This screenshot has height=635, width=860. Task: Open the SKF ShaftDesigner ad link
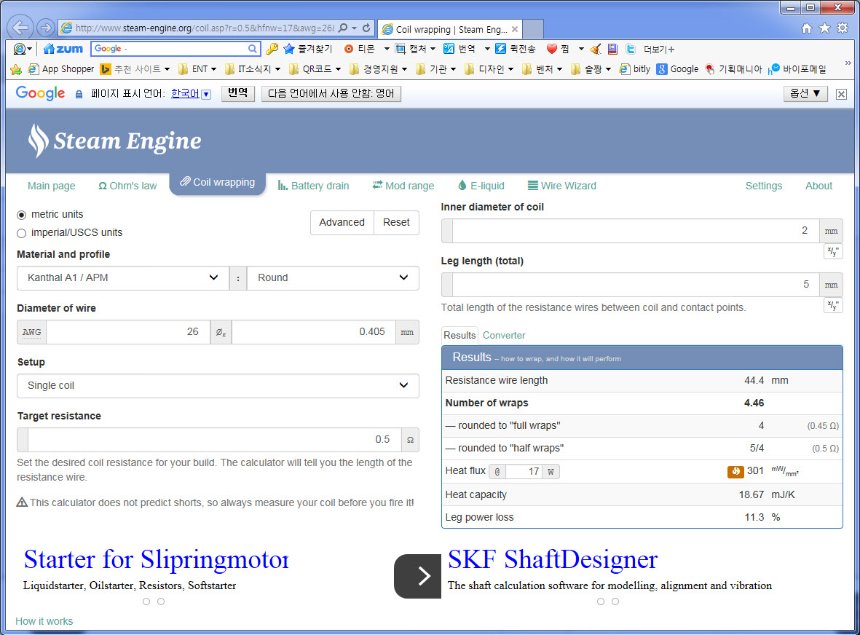(553, 559)
